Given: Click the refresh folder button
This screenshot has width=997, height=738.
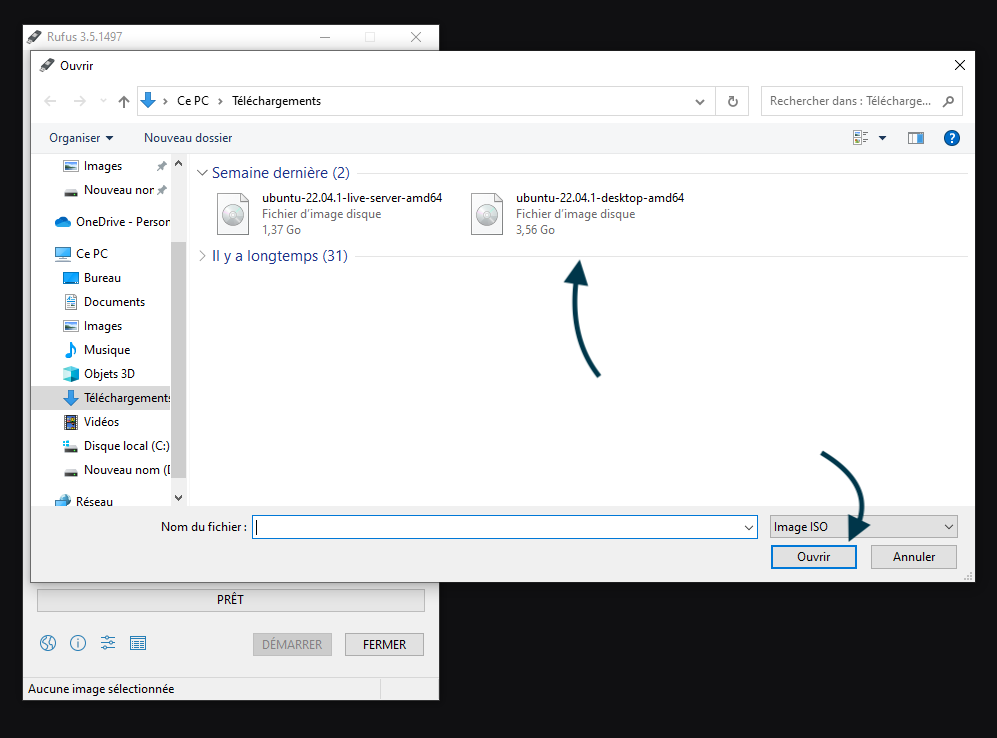Looking at the screenshot, I should point(733,101).
